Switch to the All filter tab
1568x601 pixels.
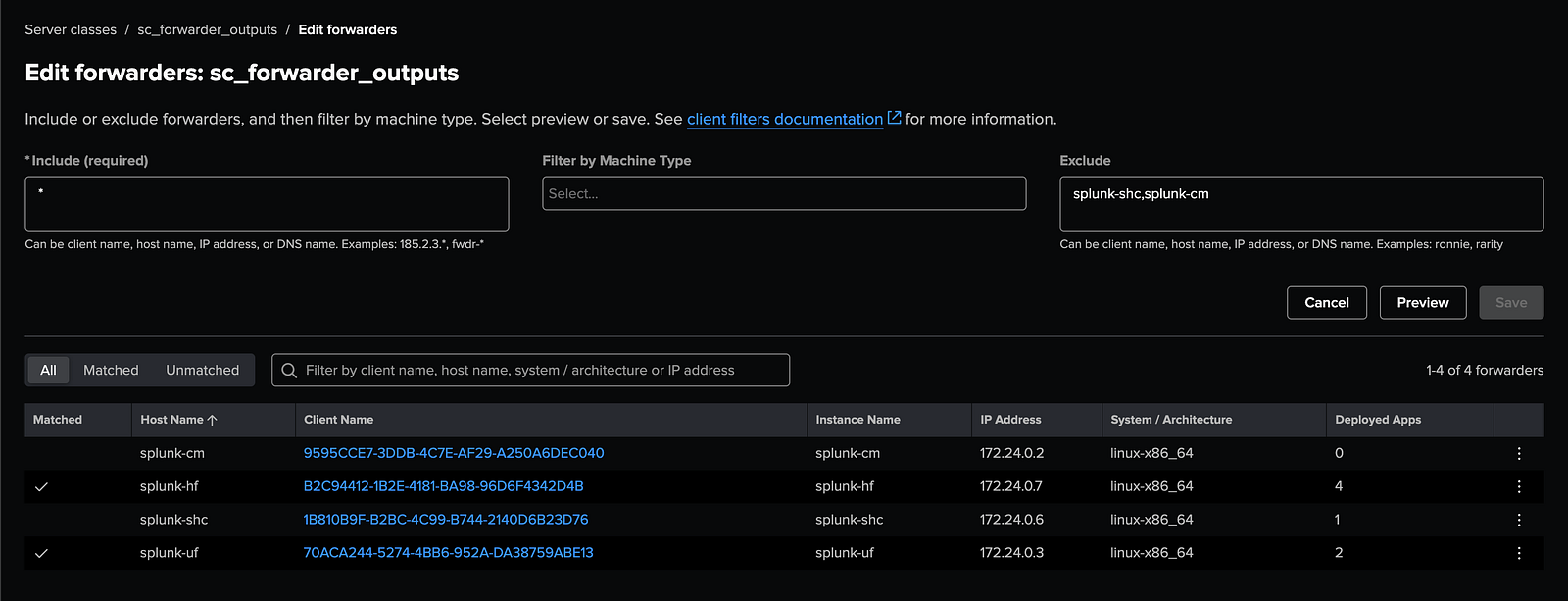click(48, 371)
